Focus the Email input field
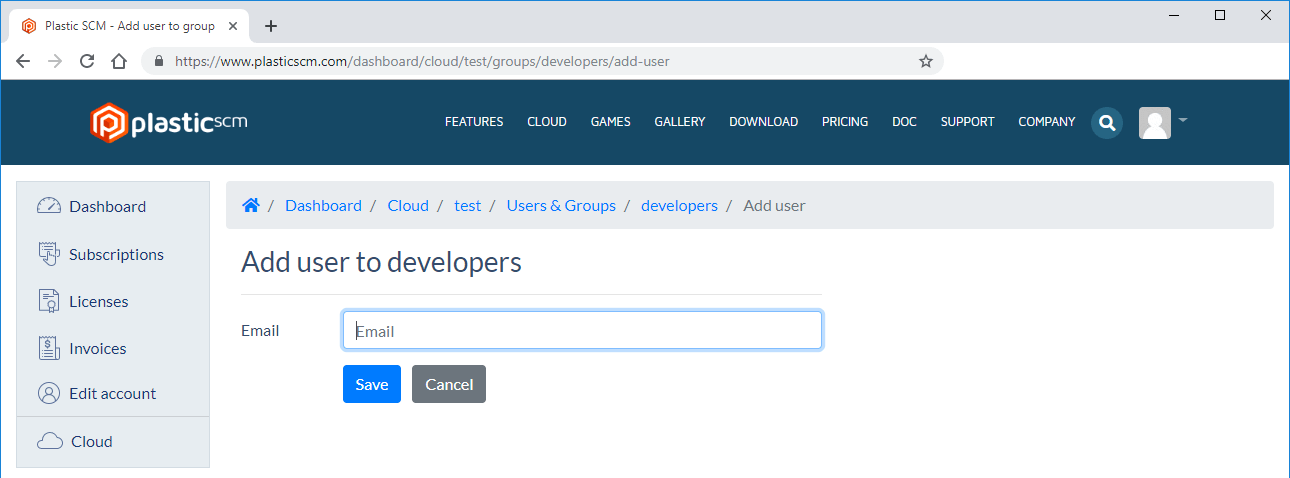Screen dimensions: 1290x478 tap(582, 331)
